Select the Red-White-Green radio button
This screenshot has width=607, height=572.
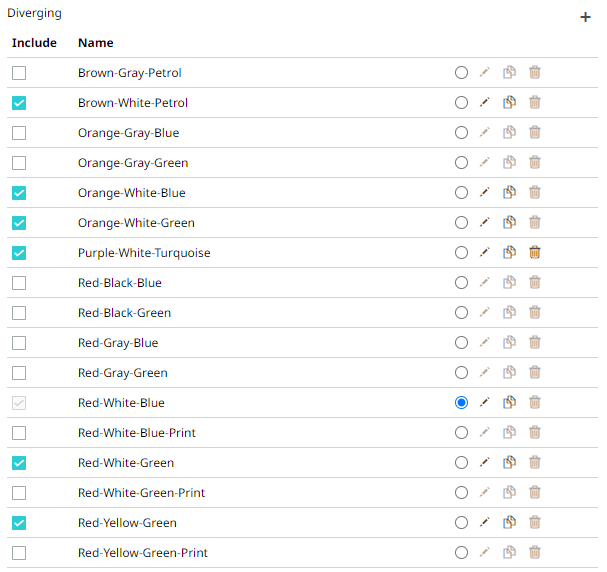461,463
